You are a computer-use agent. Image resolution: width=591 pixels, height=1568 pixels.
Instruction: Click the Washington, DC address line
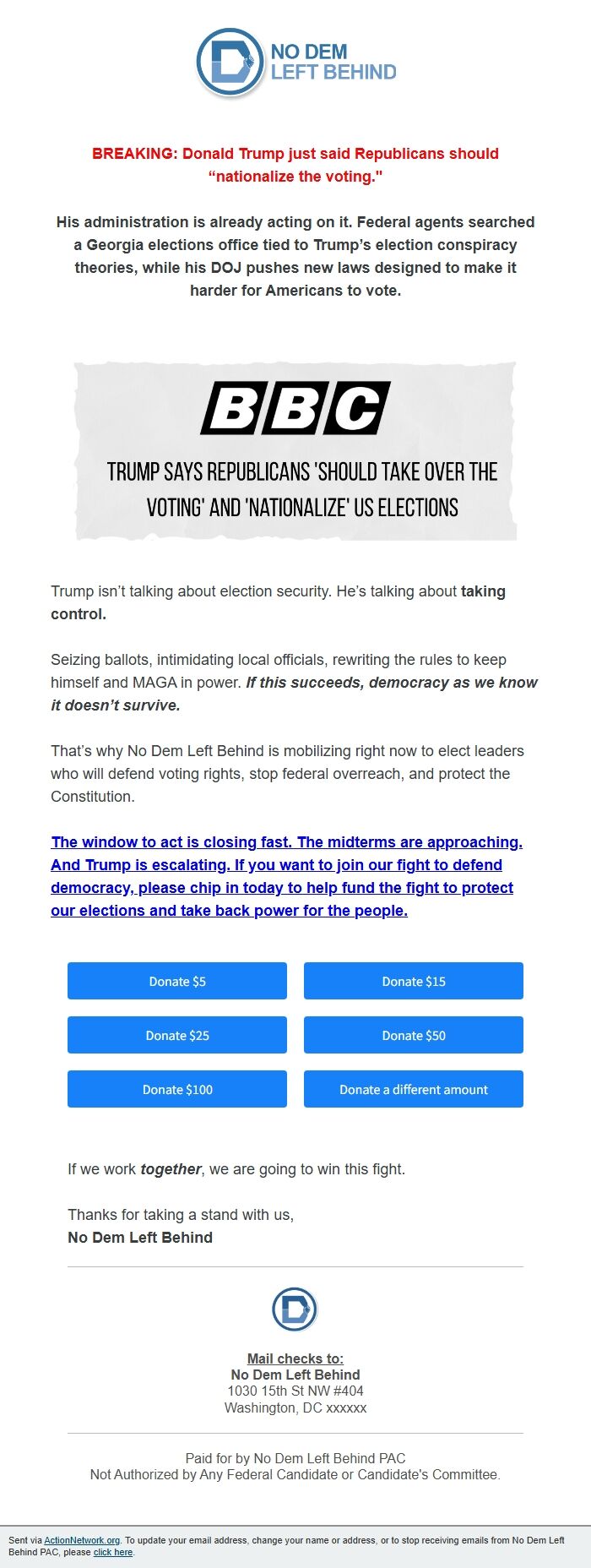pos(295,1408)
